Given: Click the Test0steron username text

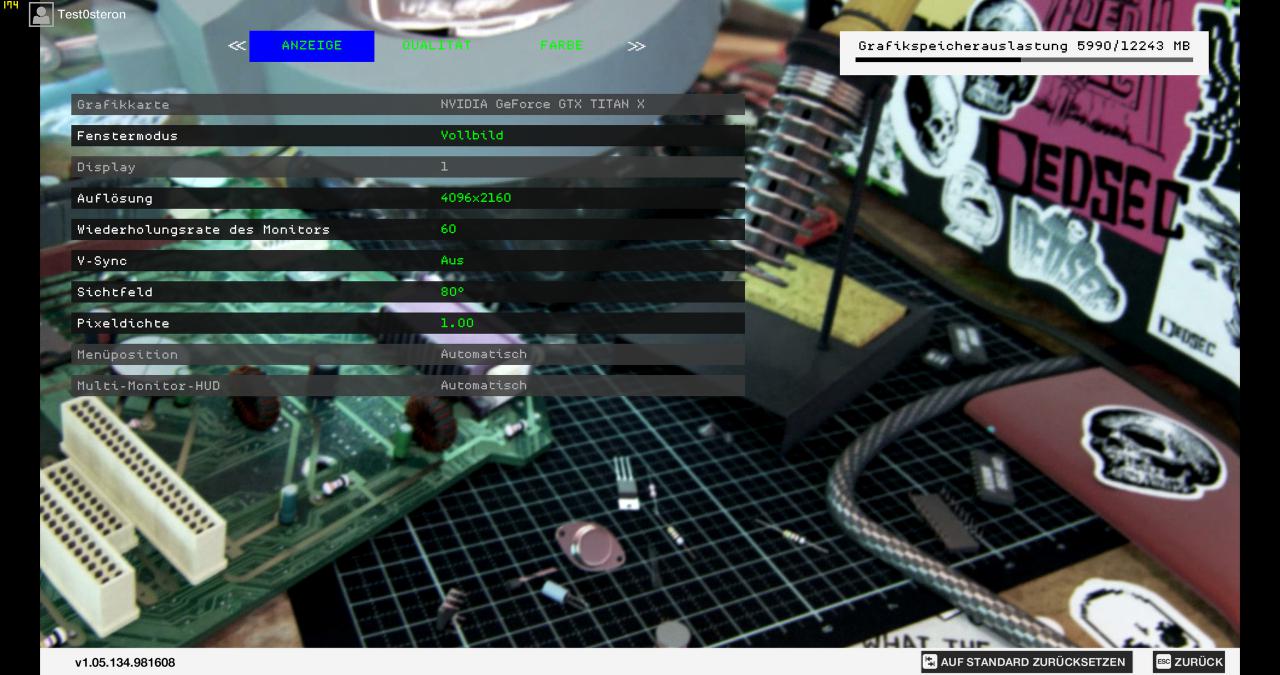Looking at the screenshot, I should pos(92,15).
